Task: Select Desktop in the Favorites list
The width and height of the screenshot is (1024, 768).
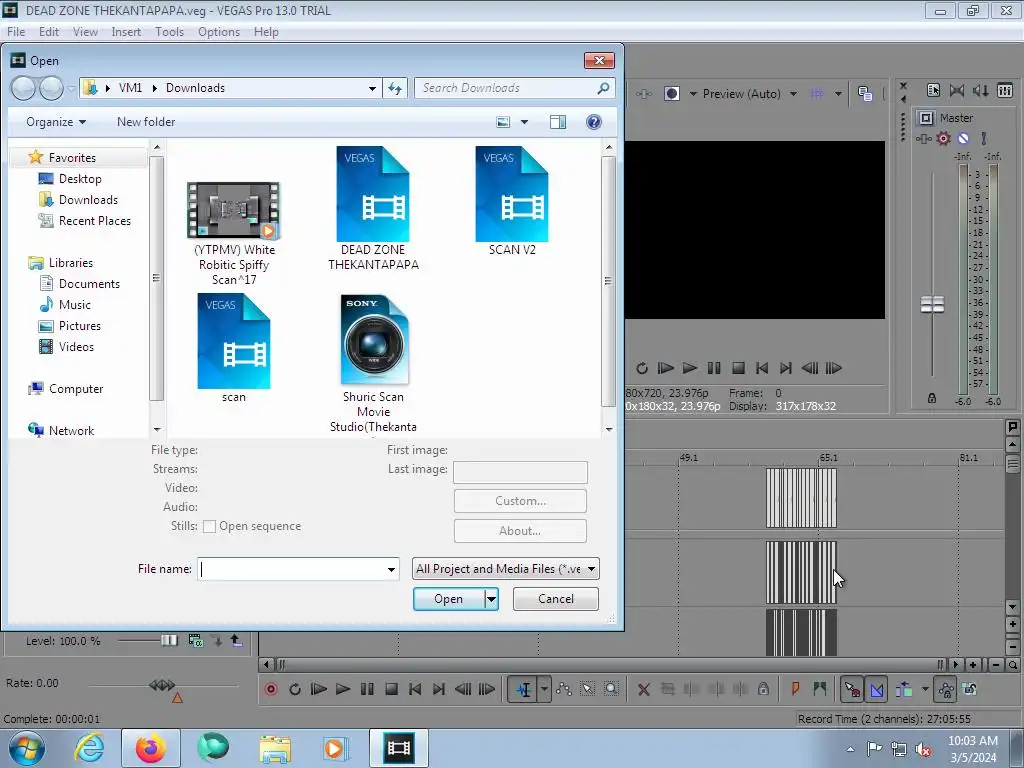Action: point(80,179)
